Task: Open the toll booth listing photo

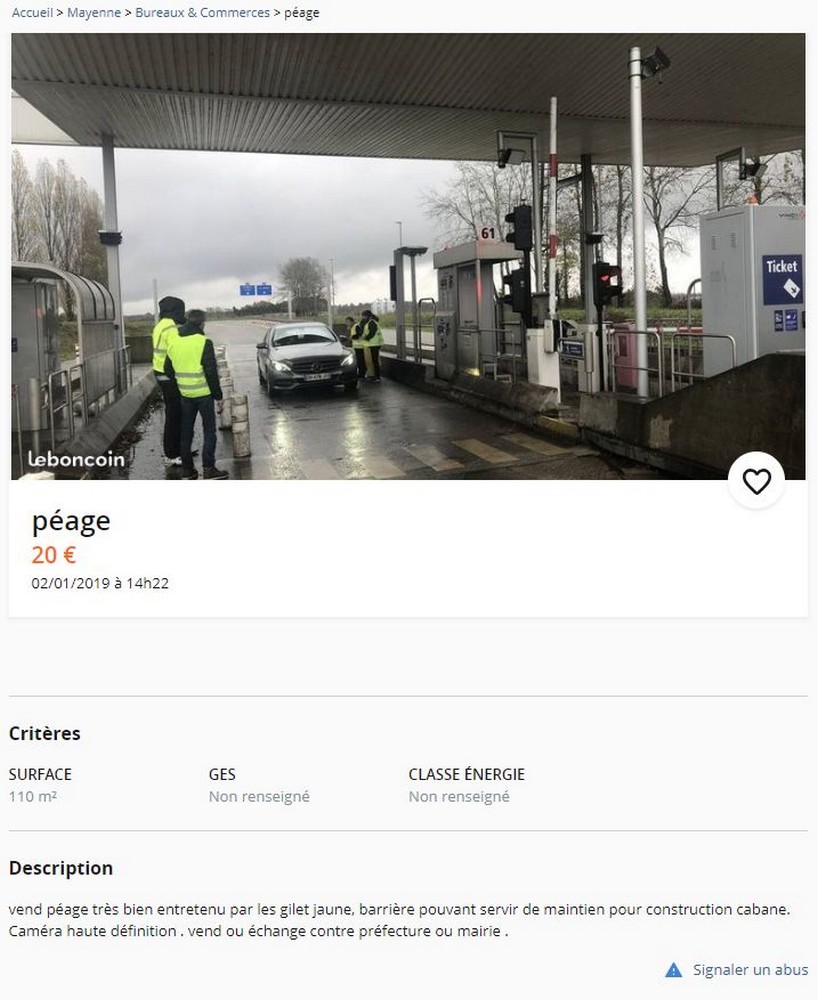Action: click(x=408, y=256)
